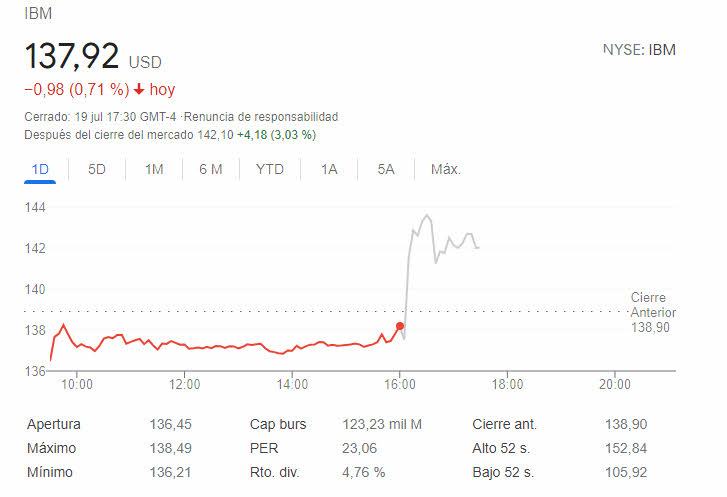View the 5A five-year tab
This screenshot has width=727, height=497.
tap(386, 169)
